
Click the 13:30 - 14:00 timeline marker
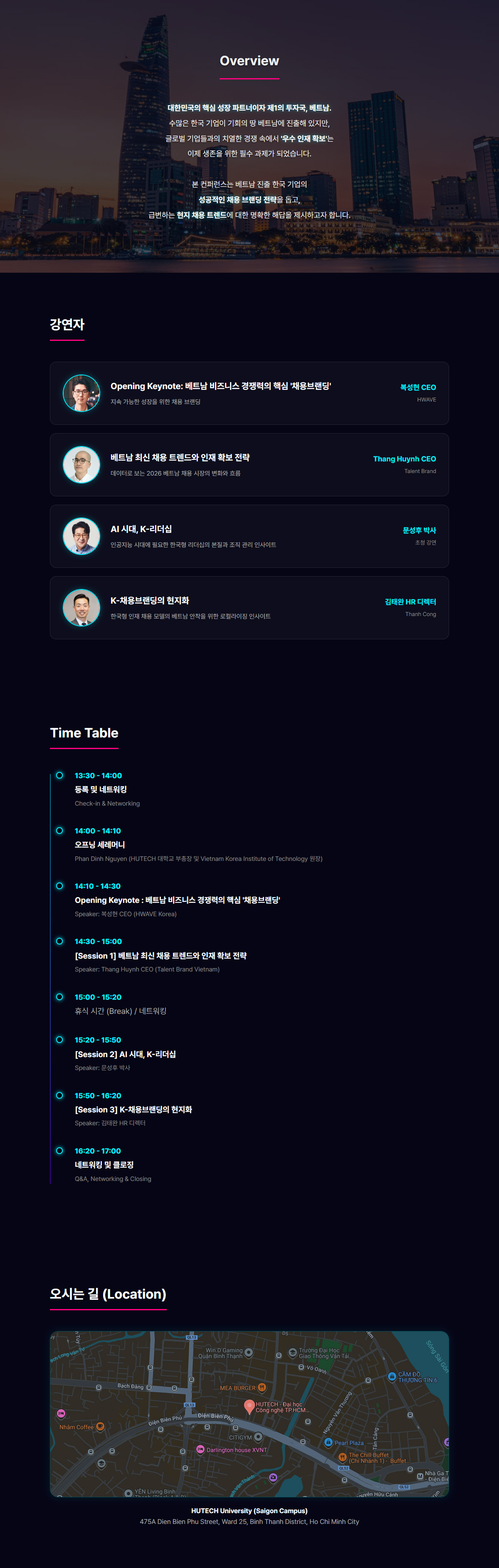click(59, 775)
